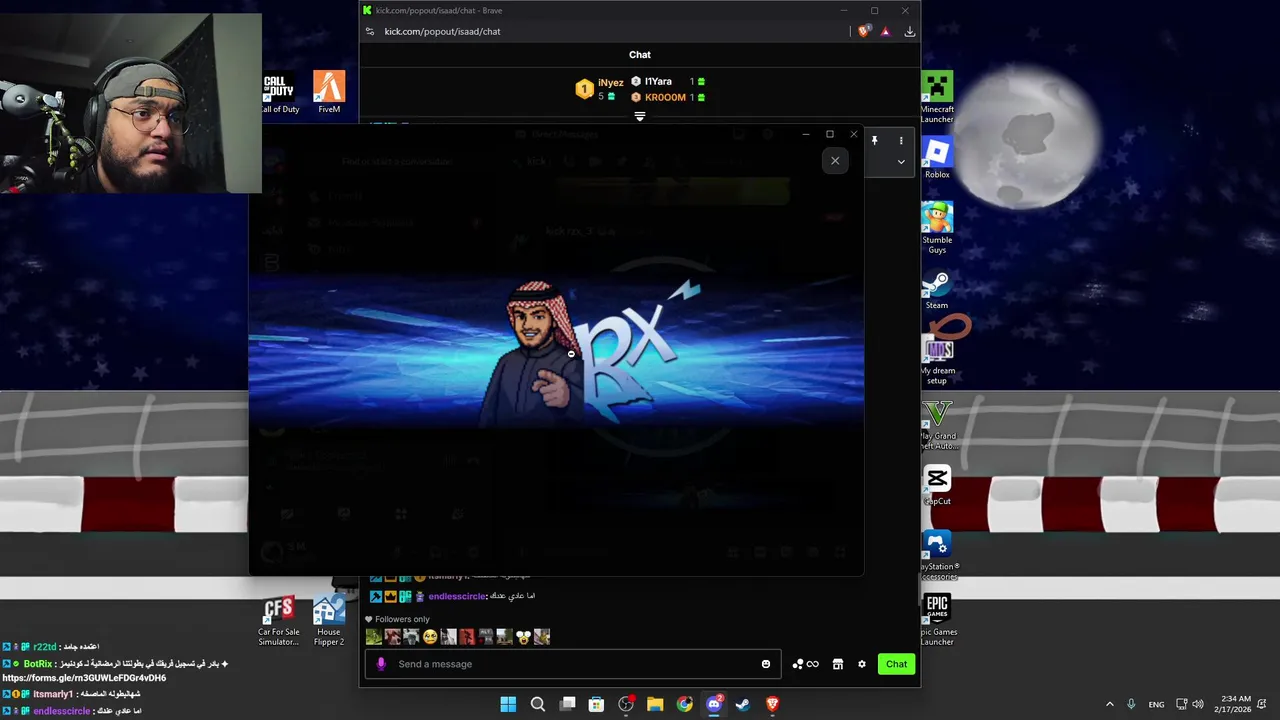Click the Chat heading in the popout
The width and height of the screenshot is (1280, 720).
pyautogui.click(x=640, y=55)
